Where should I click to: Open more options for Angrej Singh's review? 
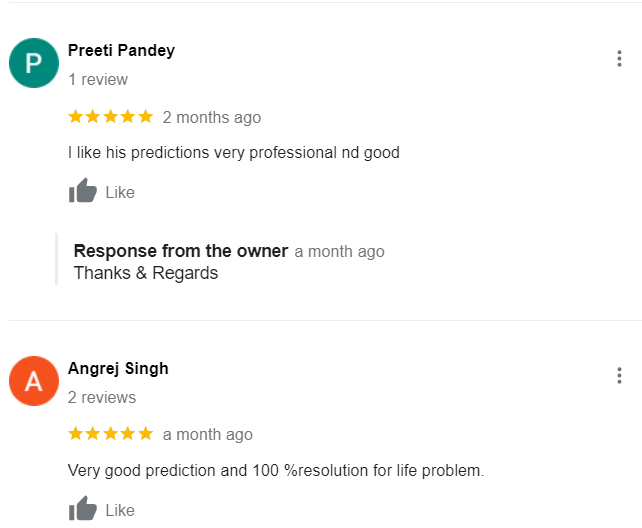[619, 375]
